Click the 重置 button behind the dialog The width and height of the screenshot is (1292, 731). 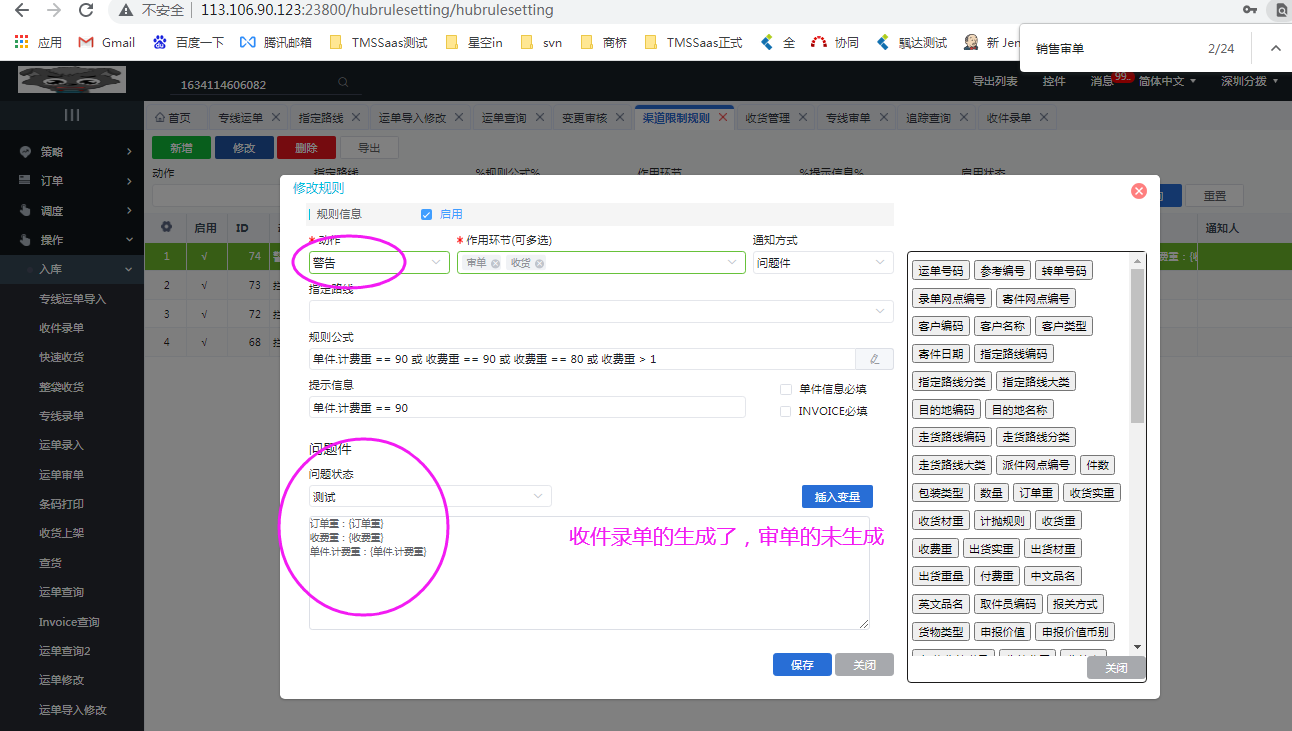click(1214, 196)
